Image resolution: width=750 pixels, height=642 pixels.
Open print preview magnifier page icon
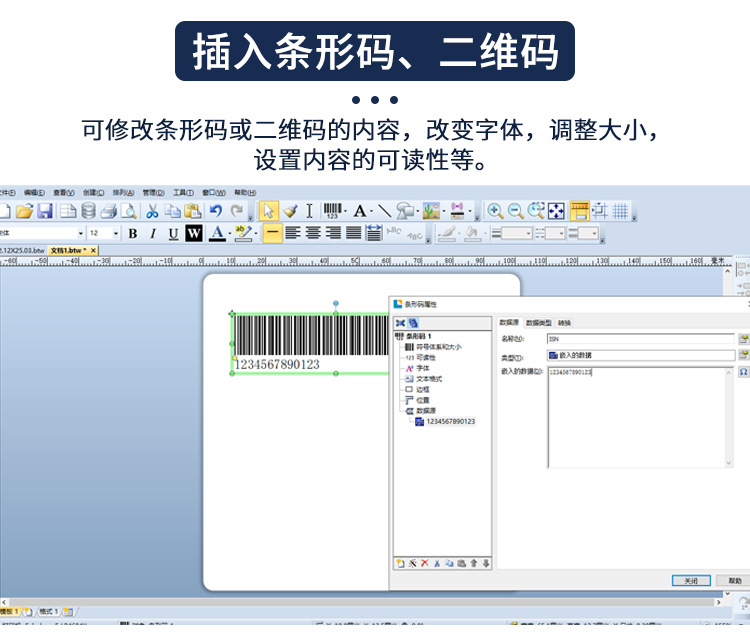(x=129, y=211)
